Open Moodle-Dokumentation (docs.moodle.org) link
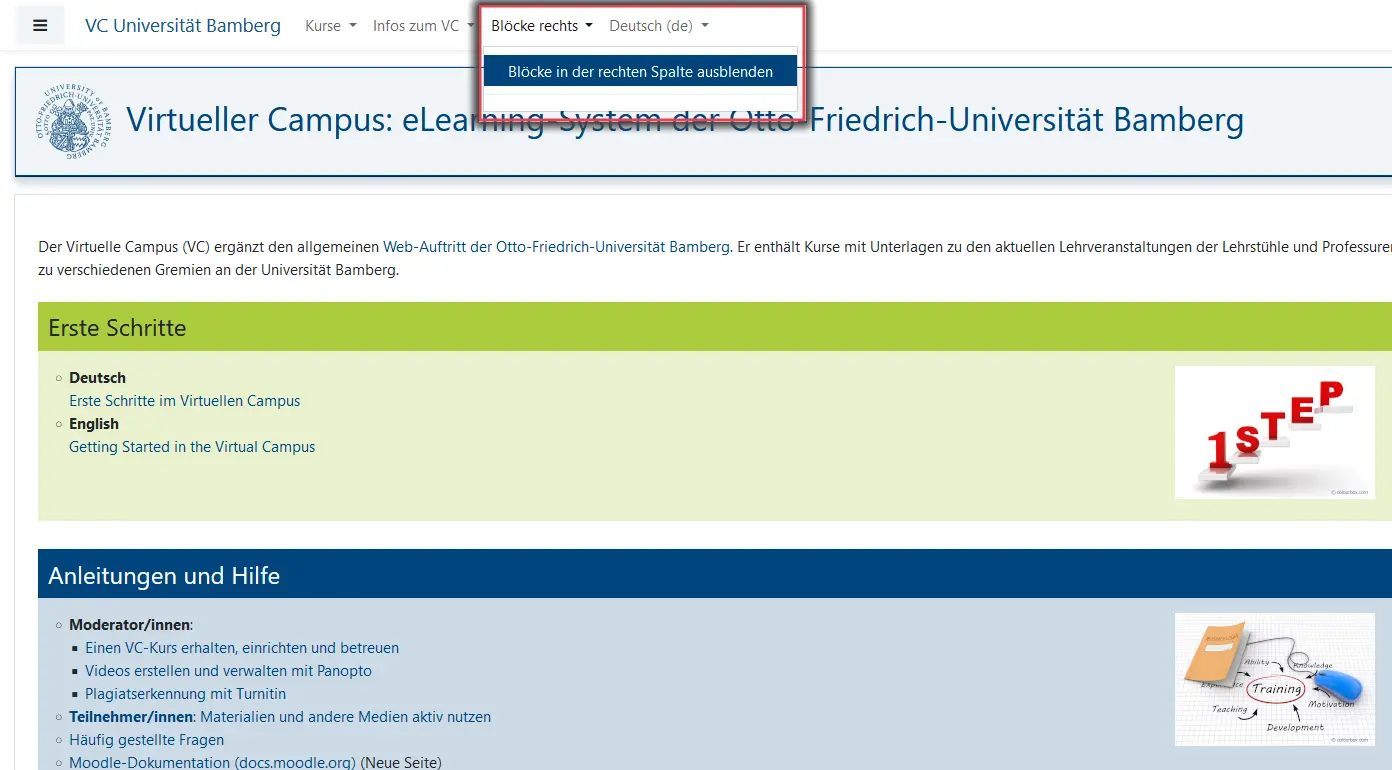The image size is (1392, 770). pos(212,763)
